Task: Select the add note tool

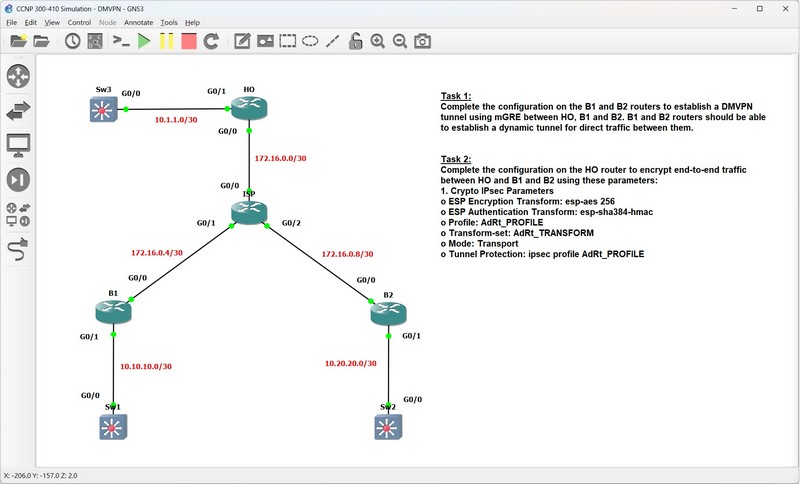Action: (242, 41)
